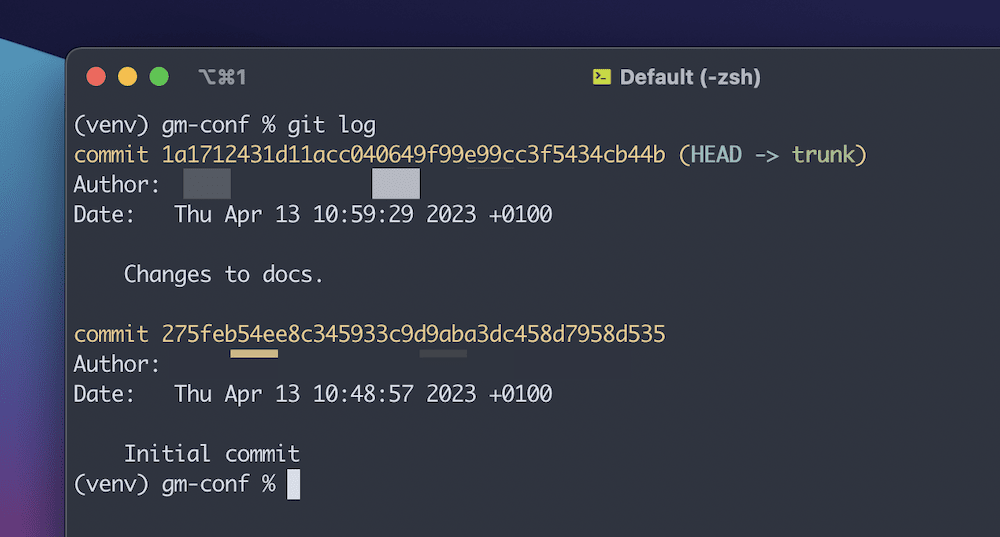Screen dimensions: 1000x537
Task: Minimize the window using yellow button
Action: pyautogui.click(x=128, y=77)
